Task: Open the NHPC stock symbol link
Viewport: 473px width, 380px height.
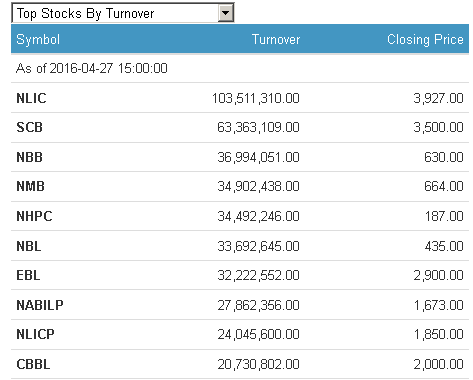Action: coord(34,216)
